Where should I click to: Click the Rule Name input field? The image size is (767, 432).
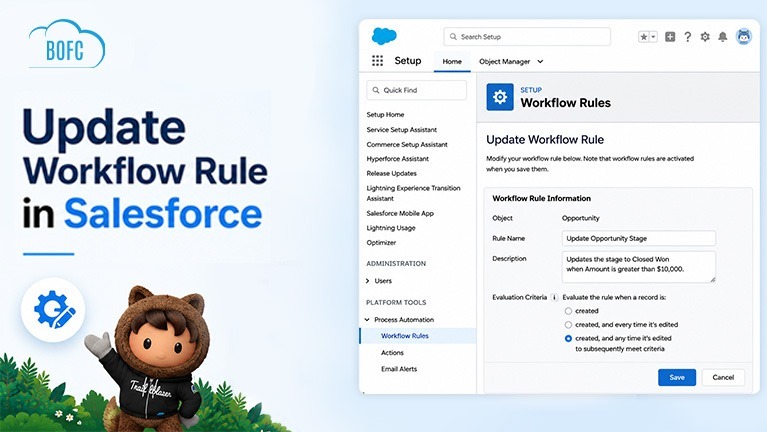point(638,238)
